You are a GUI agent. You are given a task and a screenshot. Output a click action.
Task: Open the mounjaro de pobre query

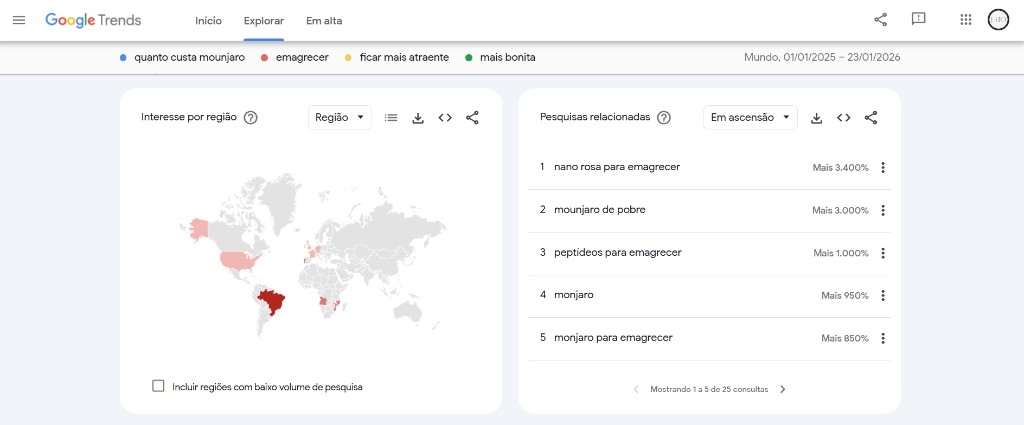tap(600, 210)
